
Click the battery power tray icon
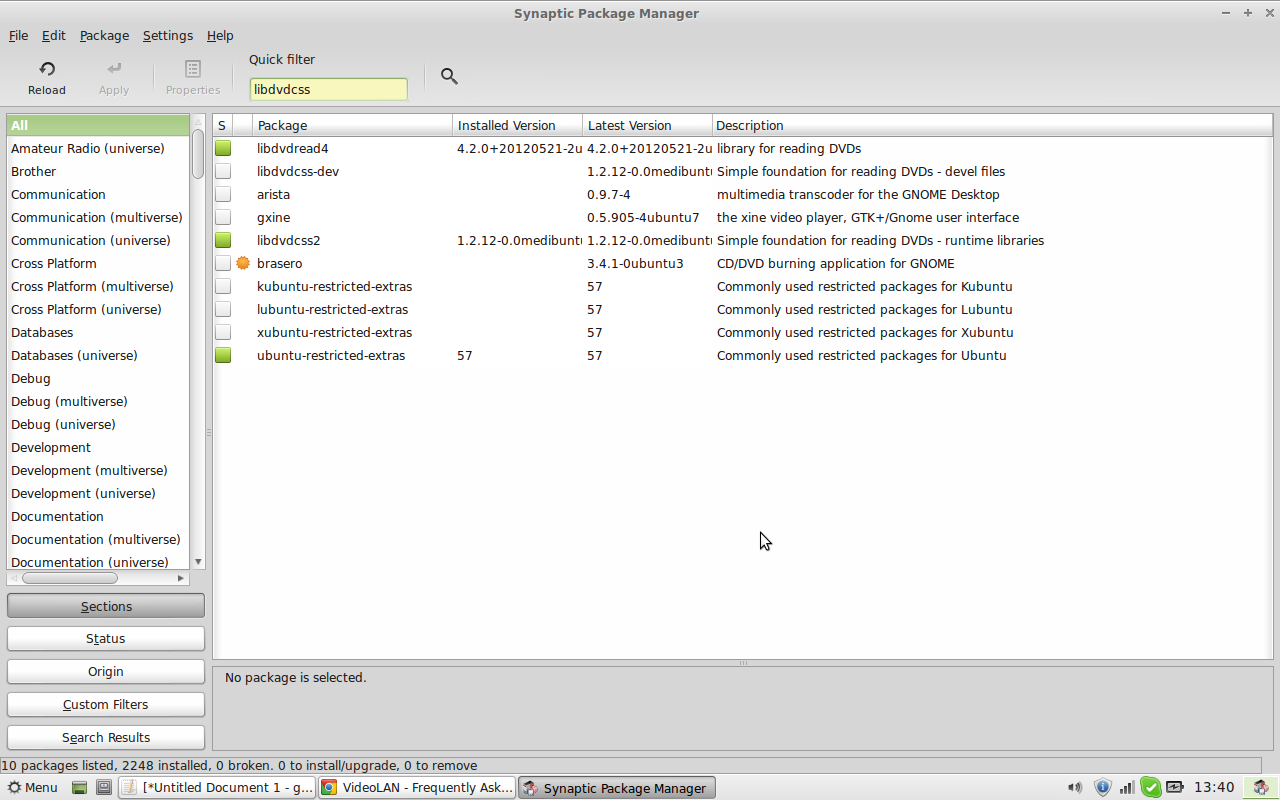[x=1175, y=787]
